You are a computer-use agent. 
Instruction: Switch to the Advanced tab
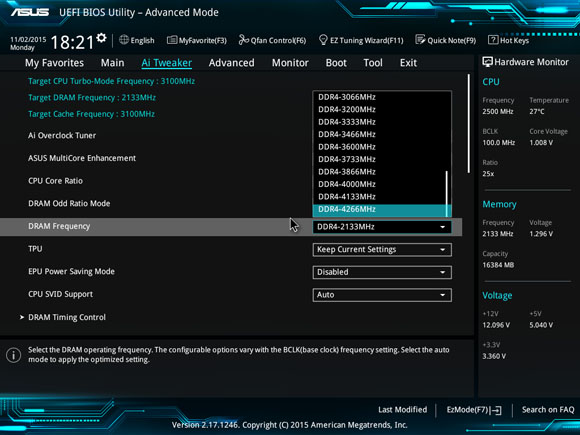tap(232, 63)
